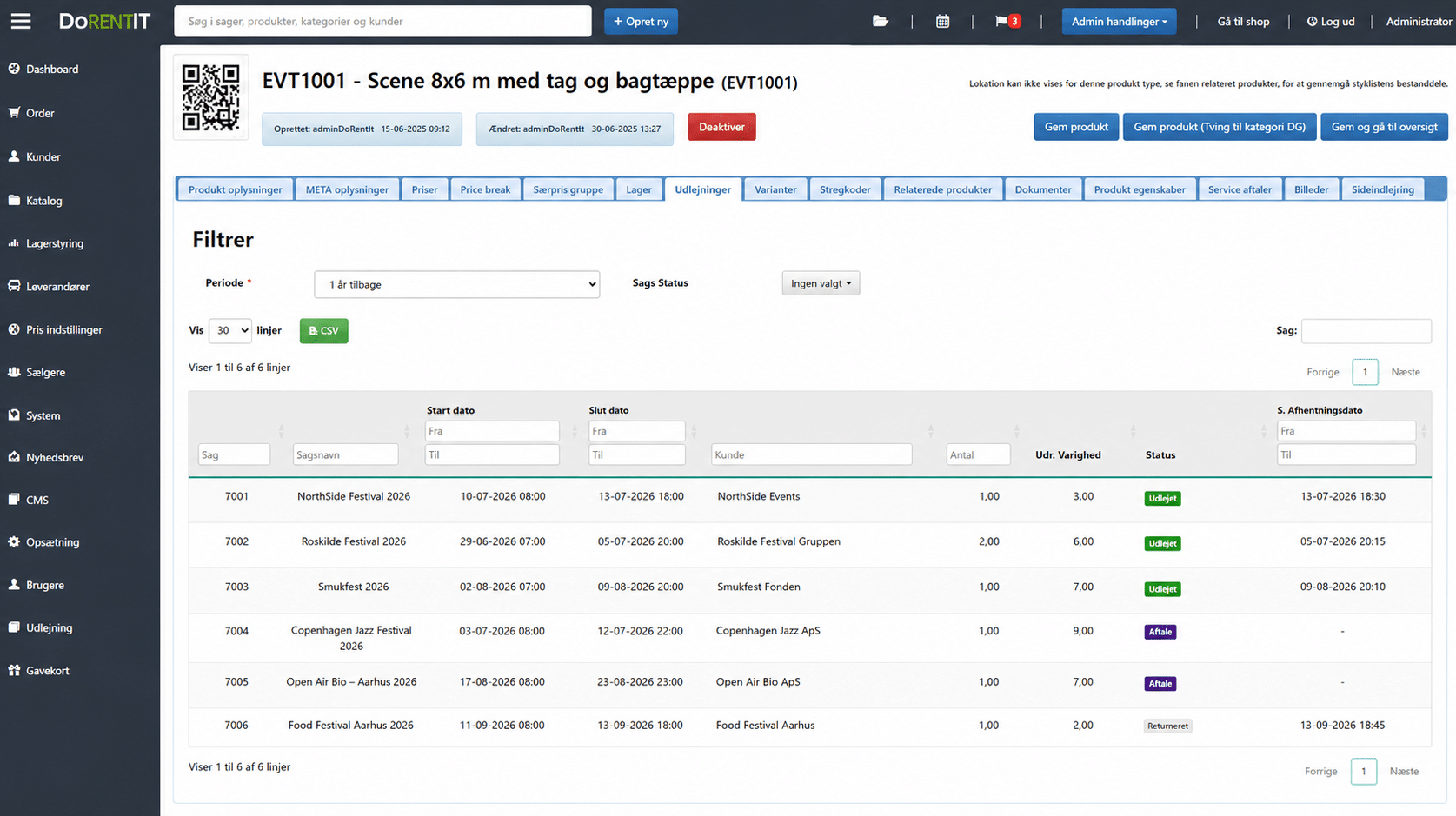Click the DoRentIT logo

[x=104, y=21]
